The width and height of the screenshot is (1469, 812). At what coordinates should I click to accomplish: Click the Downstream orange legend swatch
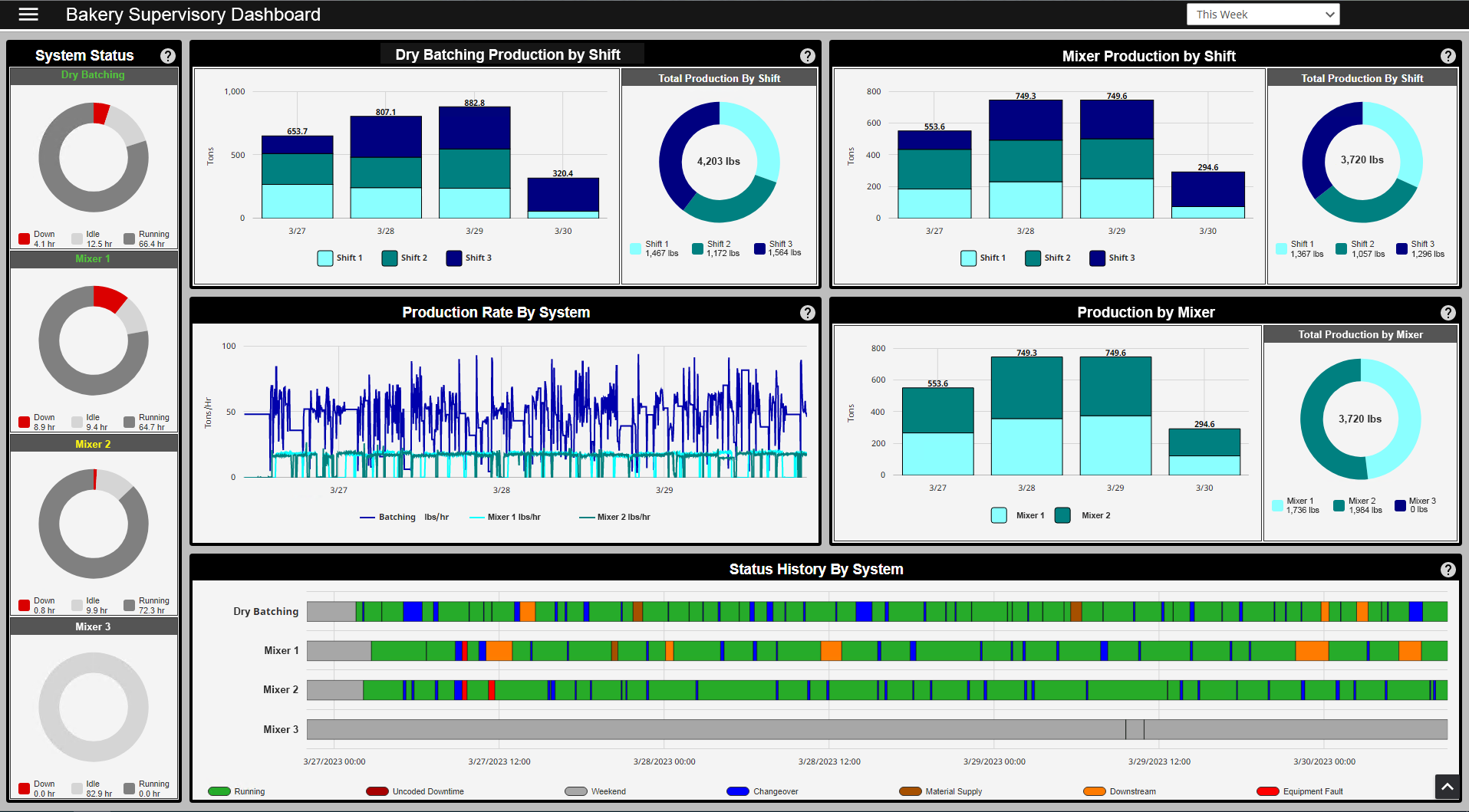[1095, 791]
